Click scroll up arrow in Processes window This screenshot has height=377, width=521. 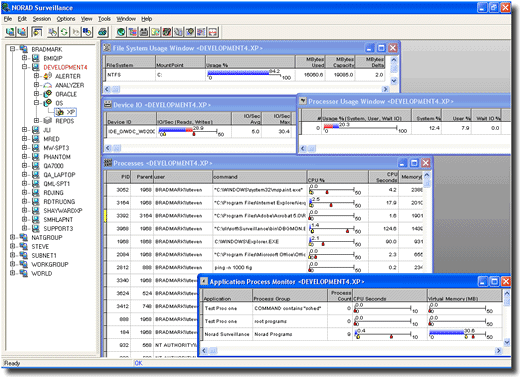(427, 175)
